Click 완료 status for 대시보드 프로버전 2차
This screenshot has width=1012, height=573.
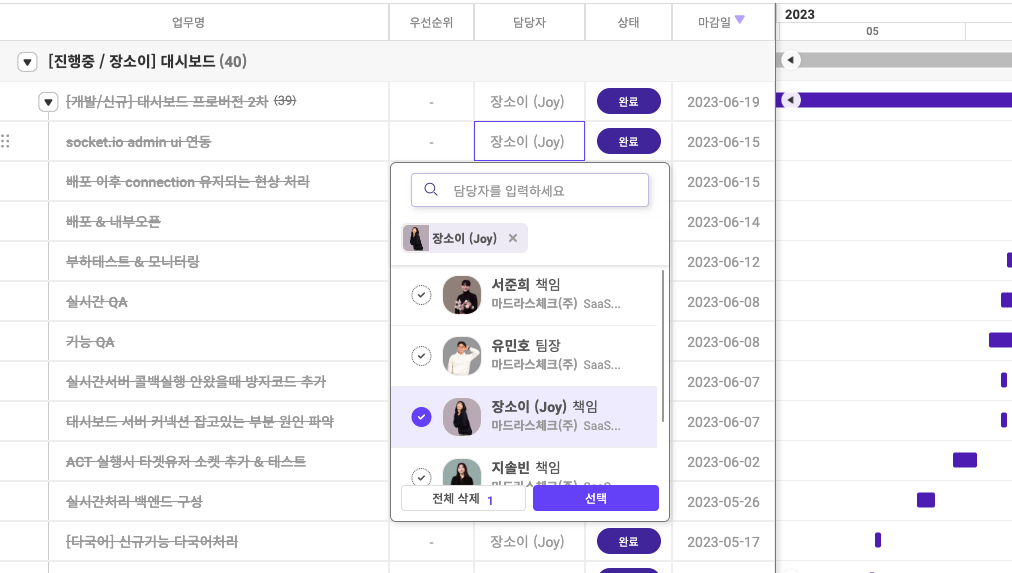point(629,101)
